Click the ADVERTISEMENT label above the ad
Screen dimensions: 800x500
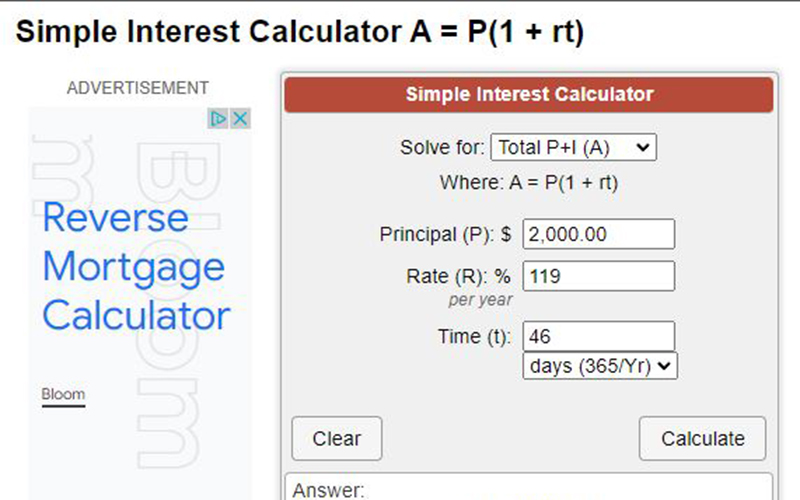coord(138,88)
